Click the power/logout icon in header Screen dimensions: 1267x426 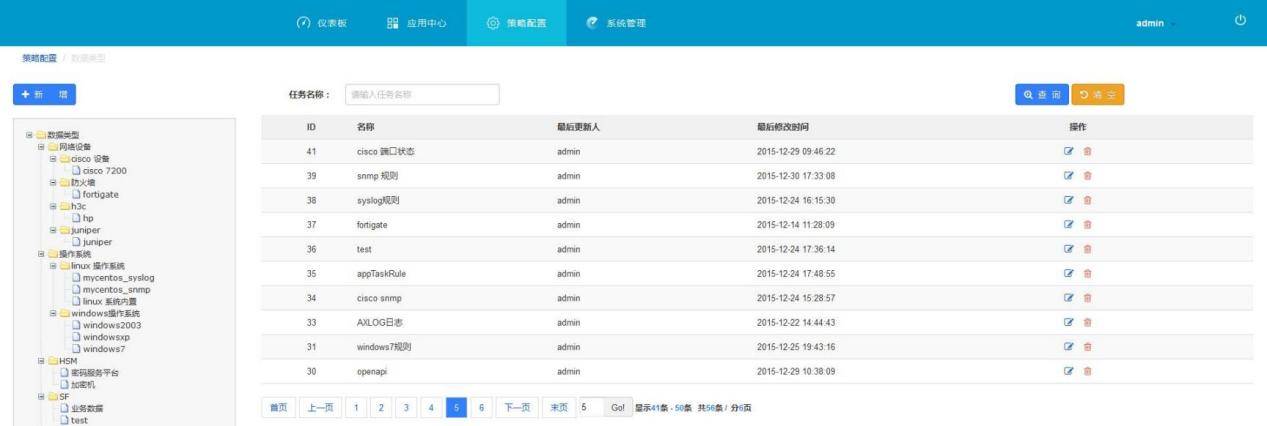click(x=1240, y=21)
